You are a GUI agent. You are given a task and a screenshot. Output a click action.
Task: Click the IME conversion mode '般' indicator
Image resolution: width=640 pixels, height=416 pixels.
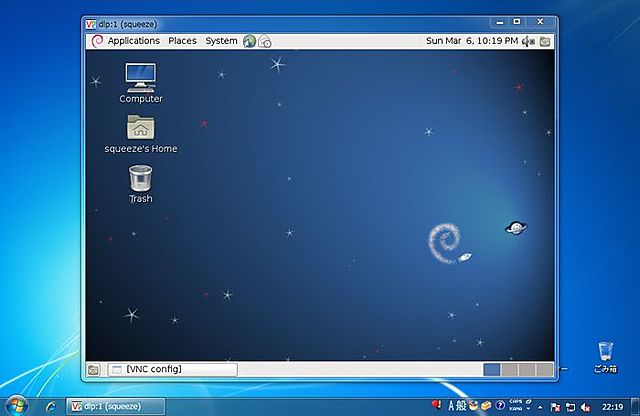click(x=461, y=406)
